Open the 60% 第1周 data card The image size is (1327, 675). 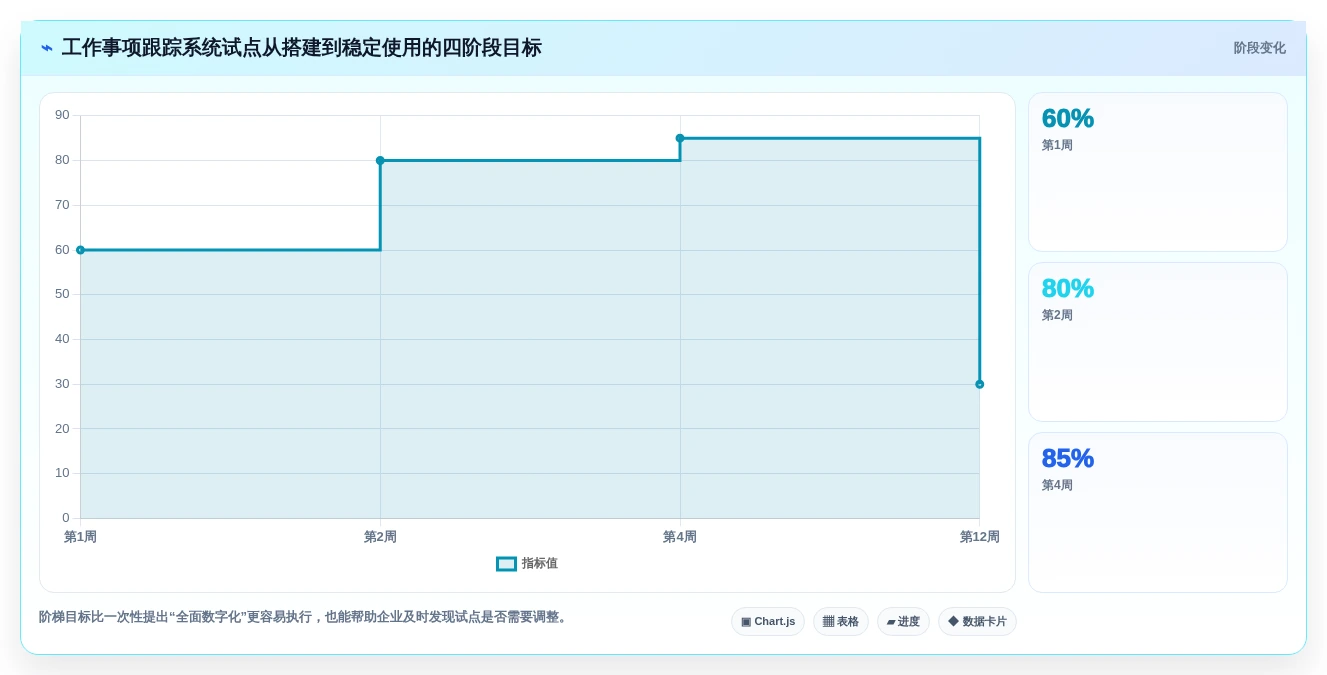tap(1158, 172)
